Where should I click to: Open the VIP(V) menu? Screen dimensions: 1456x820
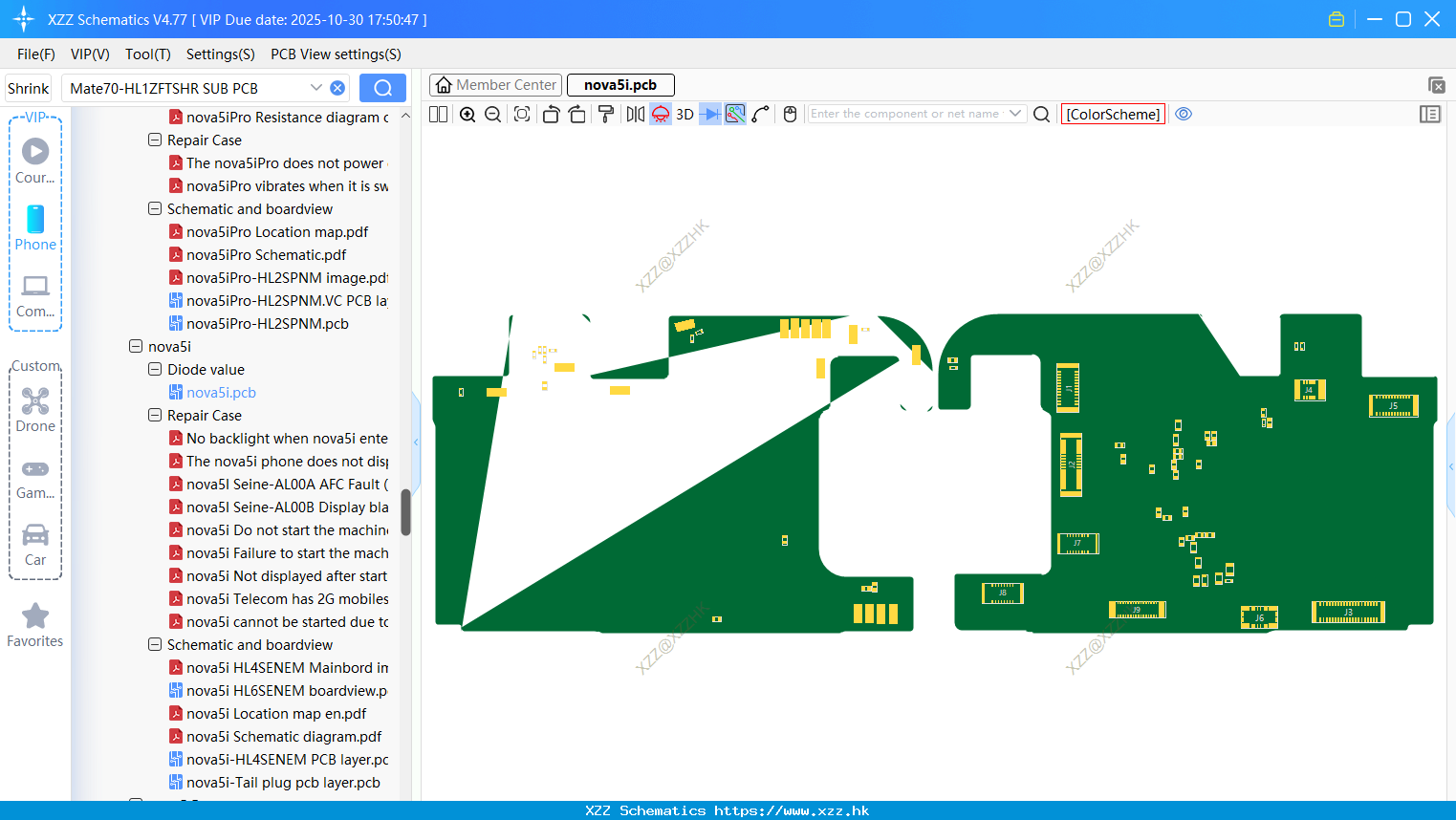click(x=90, y=54)
